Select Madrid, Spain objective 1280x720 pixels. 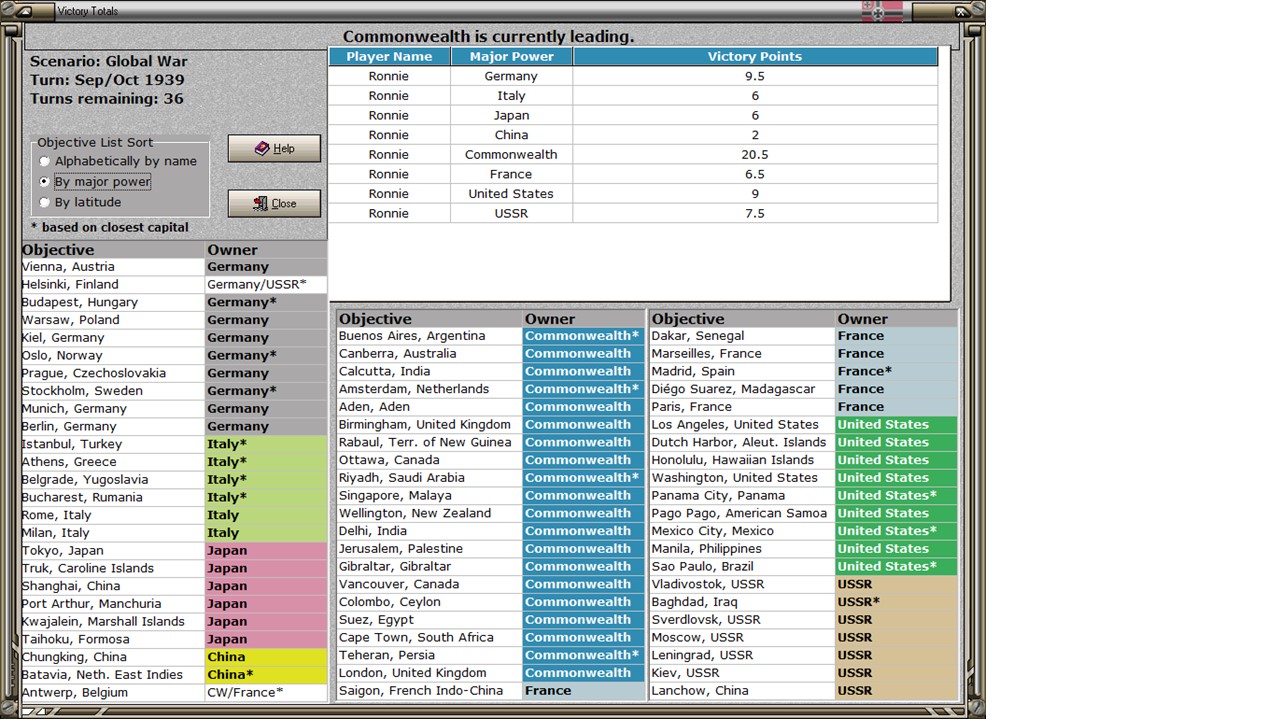[742, 371]
